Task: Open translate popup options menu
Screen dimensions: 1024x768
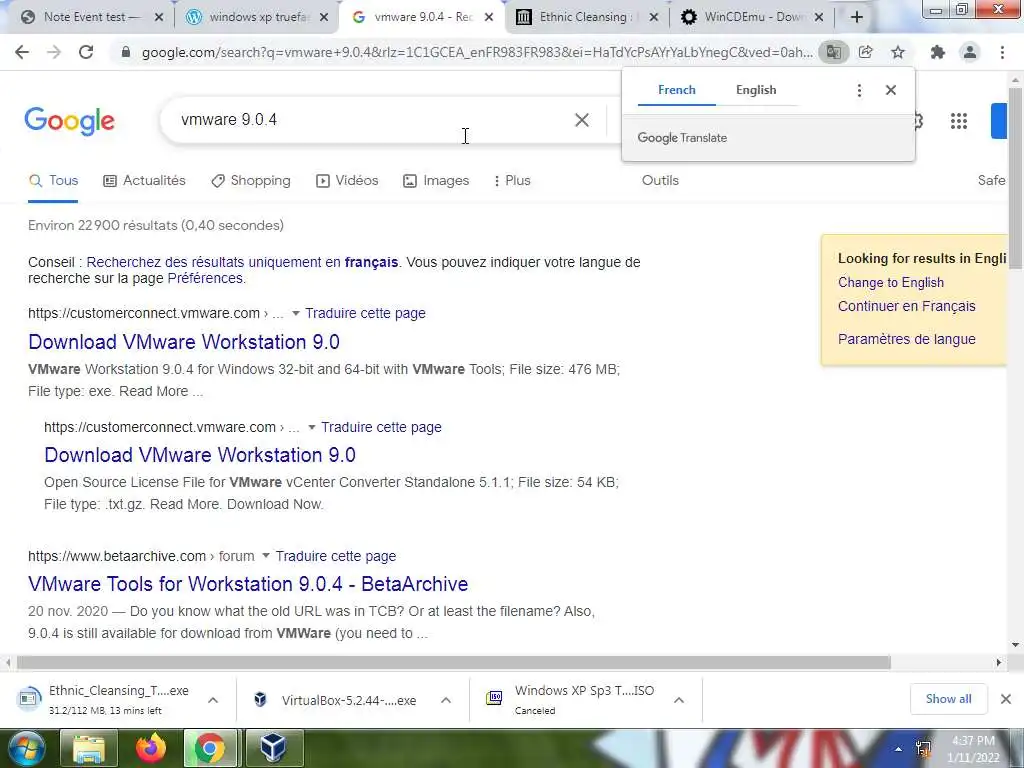Action: [859, 90]
